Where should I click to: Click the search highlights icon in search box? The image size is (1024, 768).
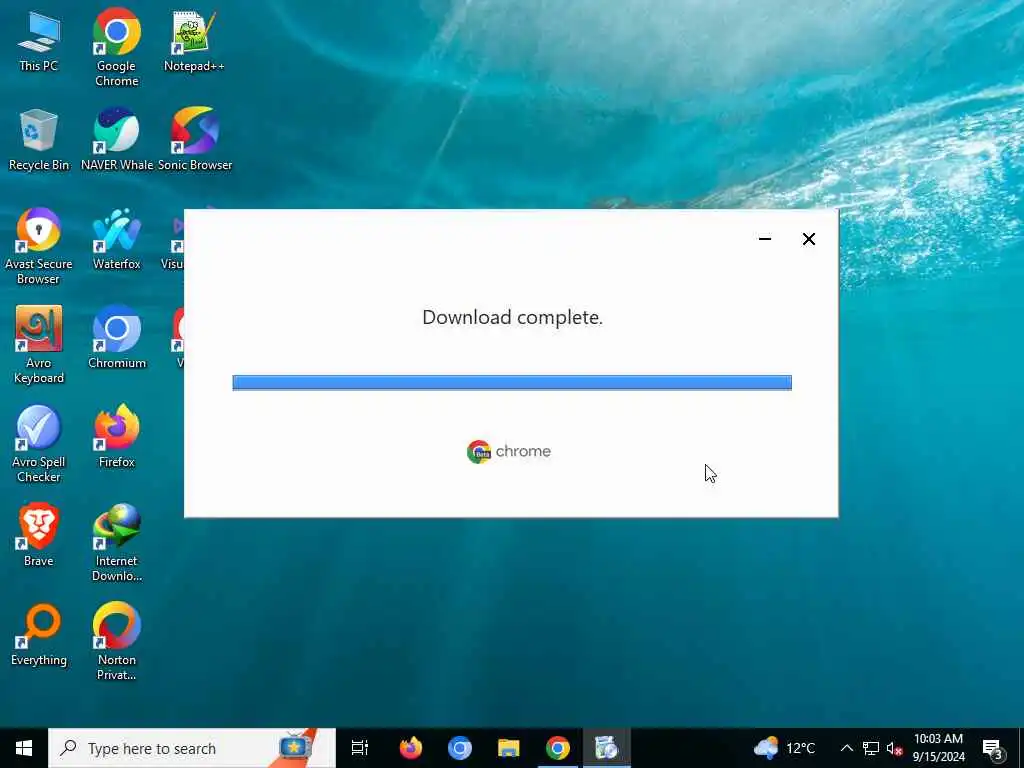point(297,748)
